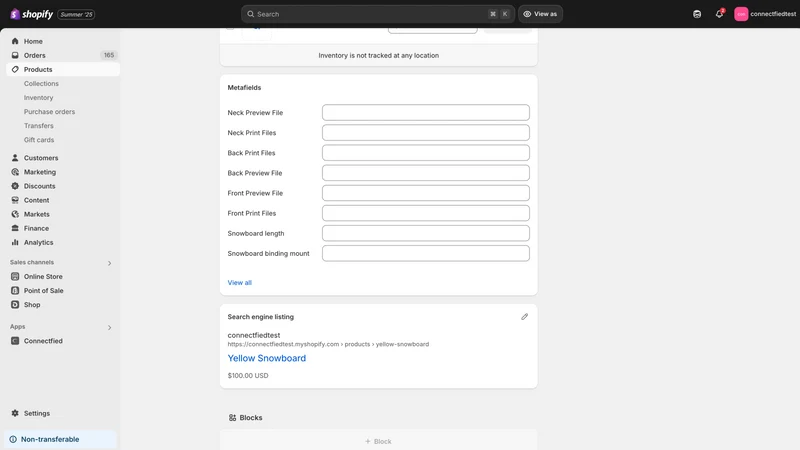Edit search engine listing pencil icon
Screen dimensions: 800x450
524,317
